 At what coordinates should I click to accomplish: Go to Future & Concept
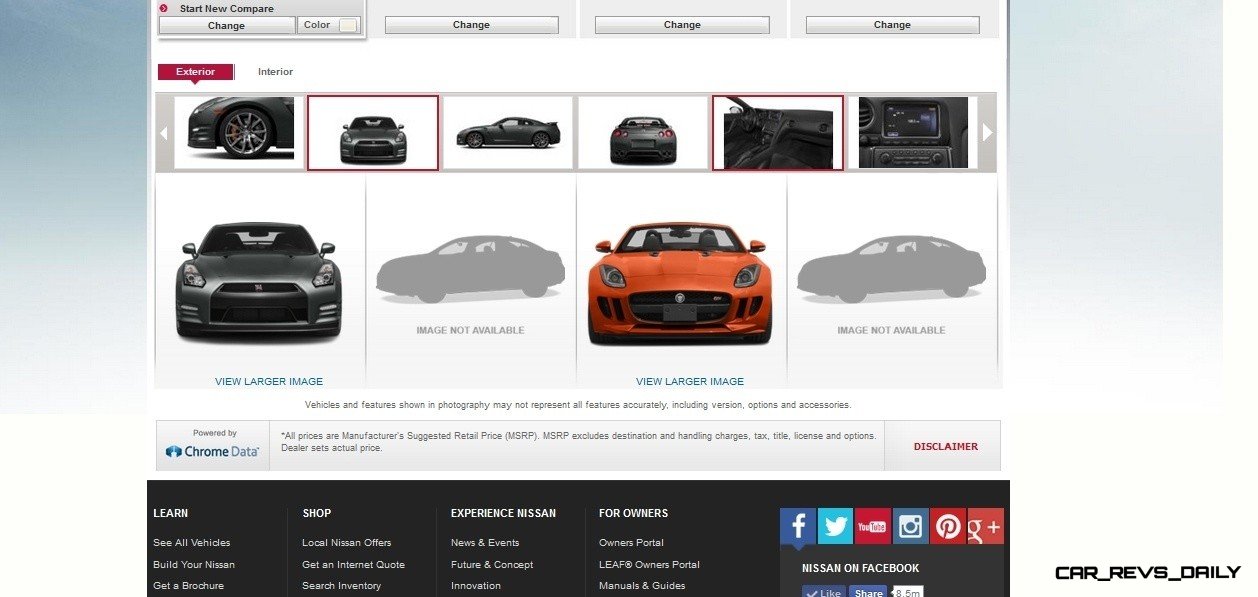(492, 565)
